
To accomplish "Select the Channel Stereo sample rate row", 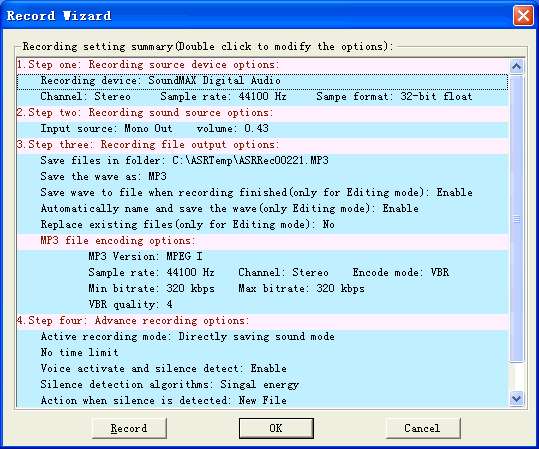I will click(x=262, y=97).
